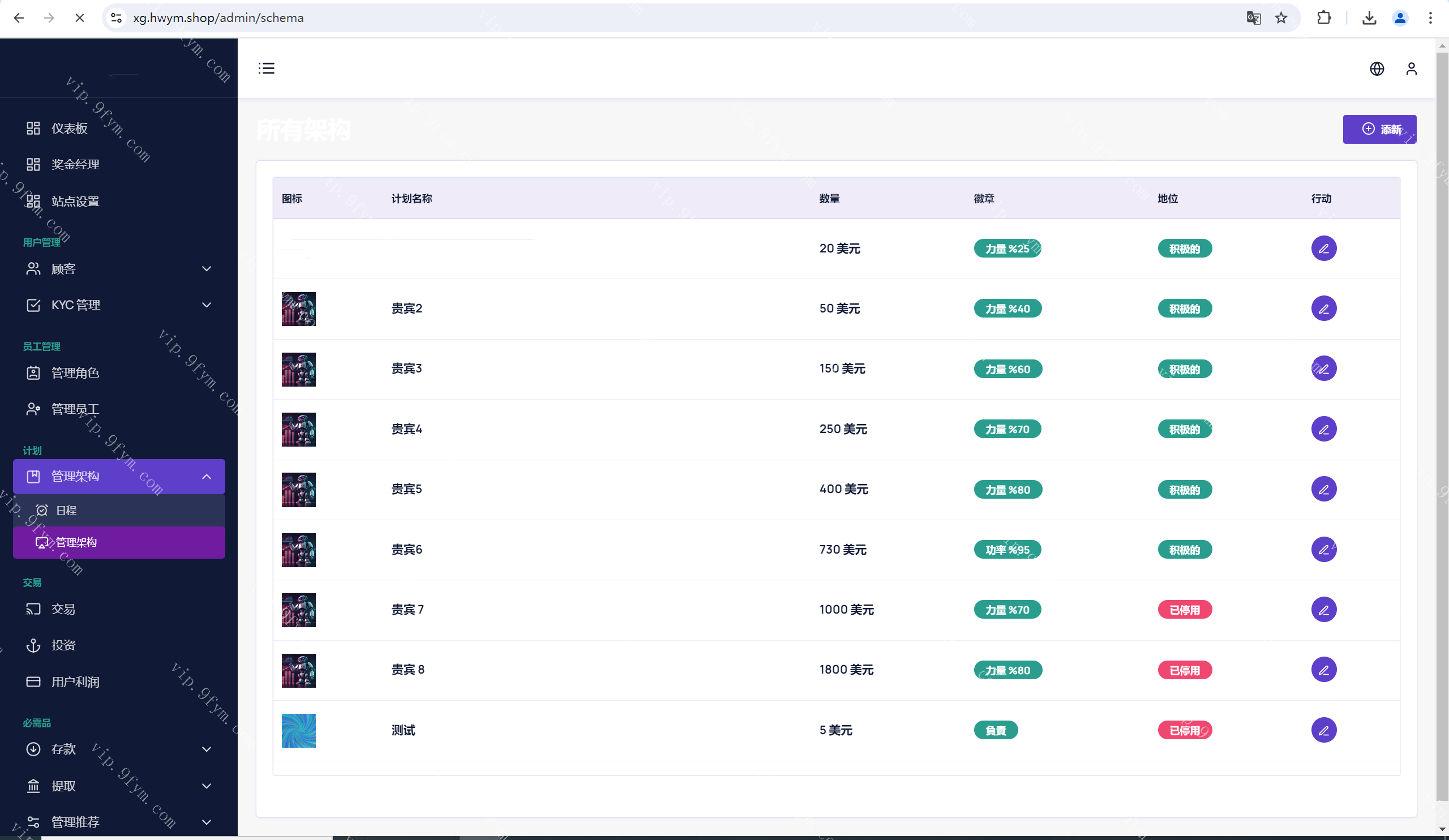
Task: Open the user profile icon in header
Action: 1411,69
